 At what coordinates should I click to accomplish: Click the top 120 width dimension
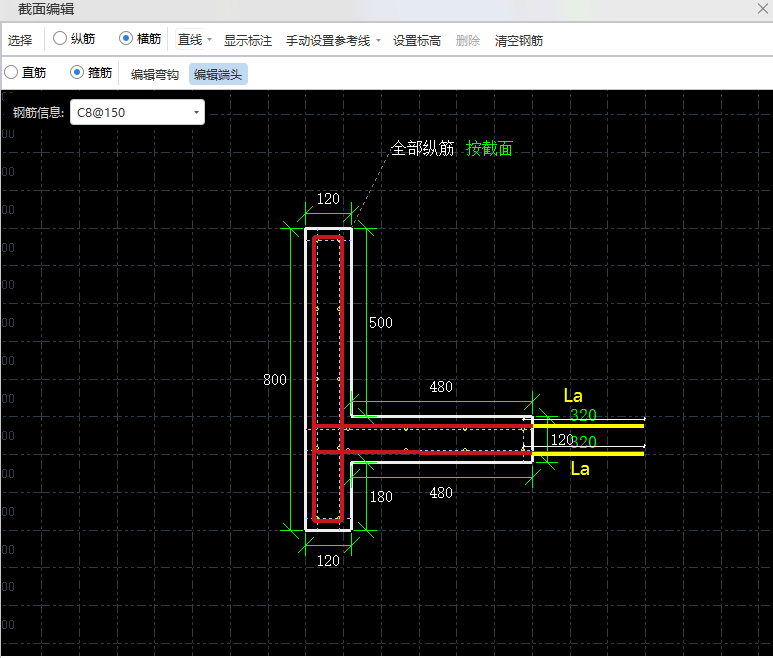328,199
